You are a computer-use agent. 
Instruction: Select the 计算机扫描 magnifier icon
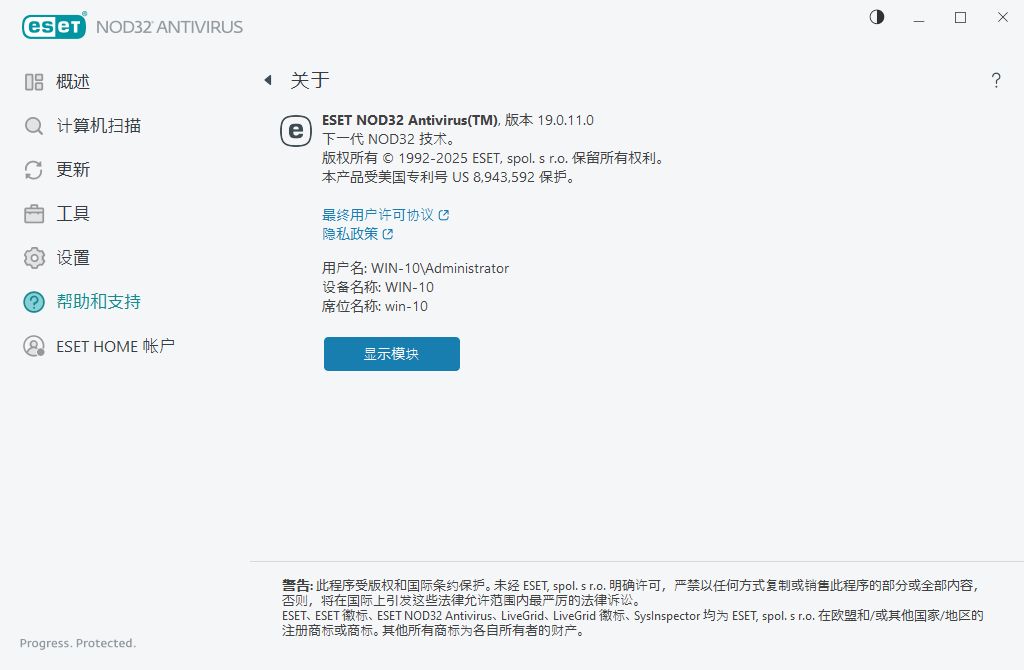(x=30, y=126)
